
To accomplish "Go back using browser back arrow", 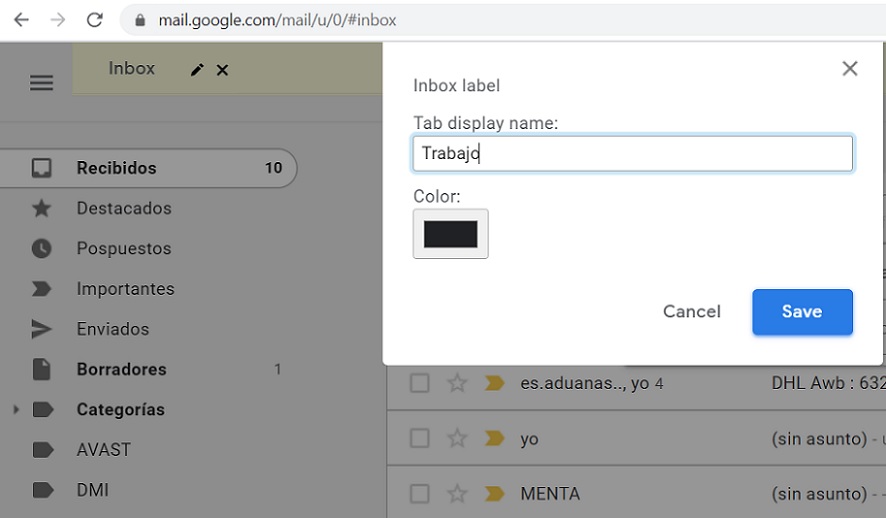I will point(21,20).
